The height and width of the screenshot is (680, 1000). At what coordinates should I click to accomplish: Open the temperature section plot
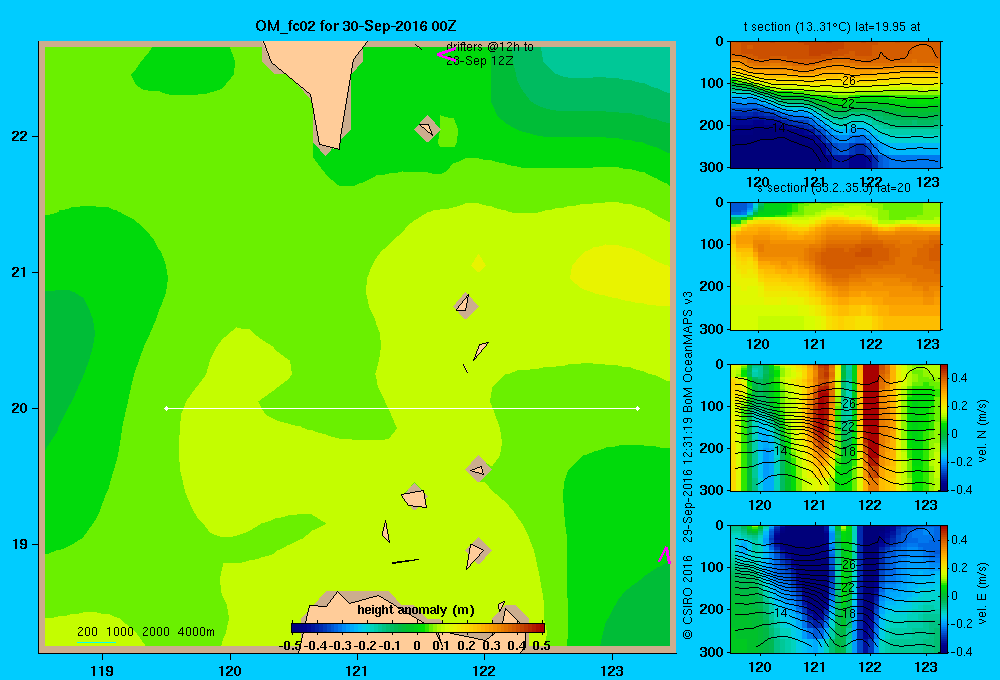(x=835, y=105)
